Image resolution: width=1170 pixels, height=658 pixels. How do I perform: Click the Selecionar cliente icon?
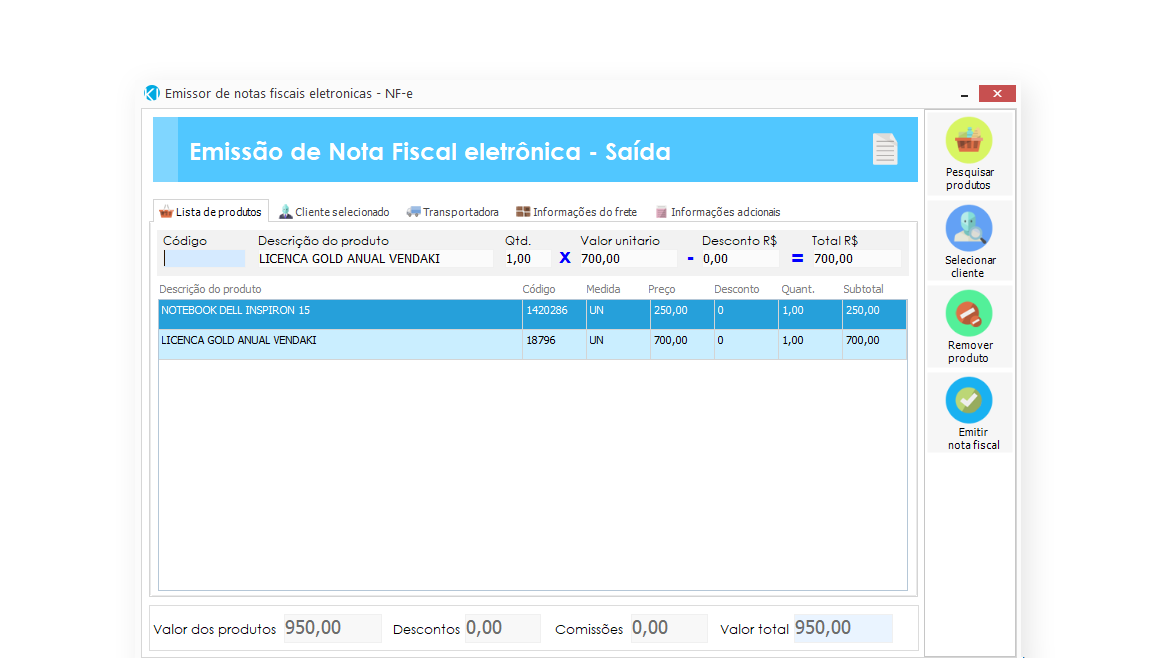(x=968, y=230)
